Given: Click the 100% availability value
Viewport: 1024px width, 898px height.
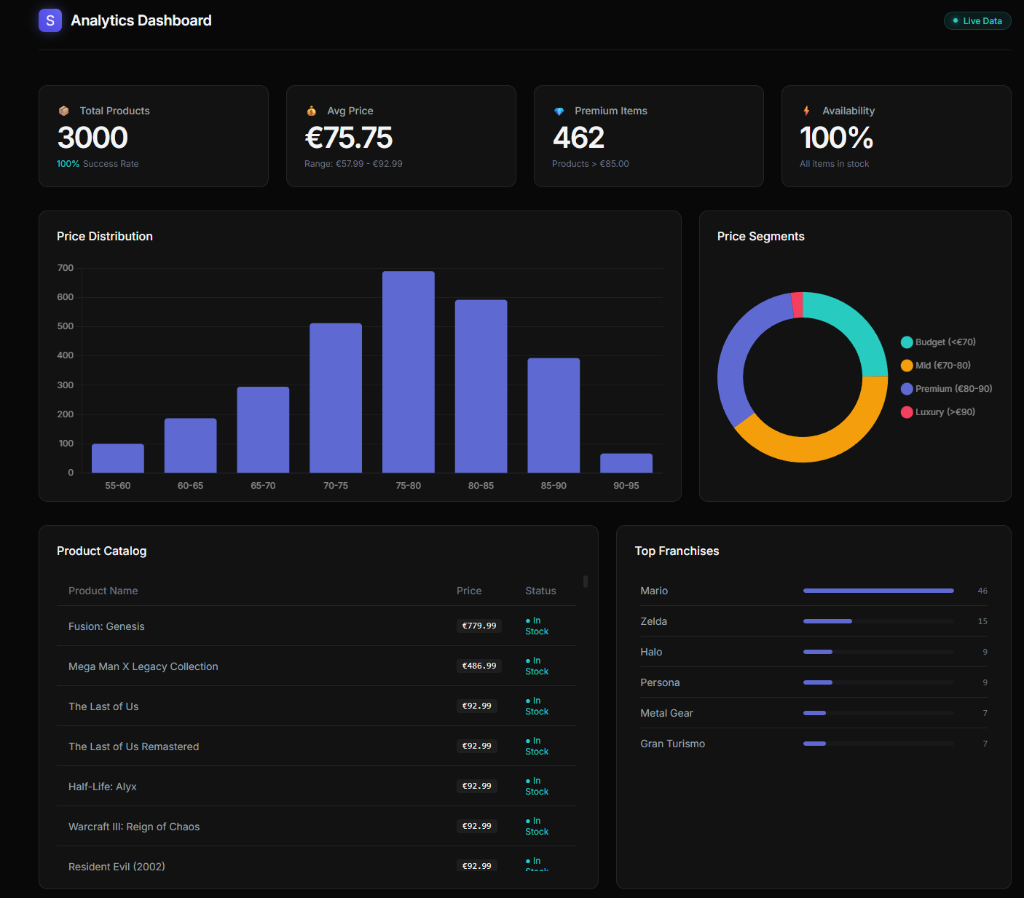Looking at the screenshot, I should point(837,138).
